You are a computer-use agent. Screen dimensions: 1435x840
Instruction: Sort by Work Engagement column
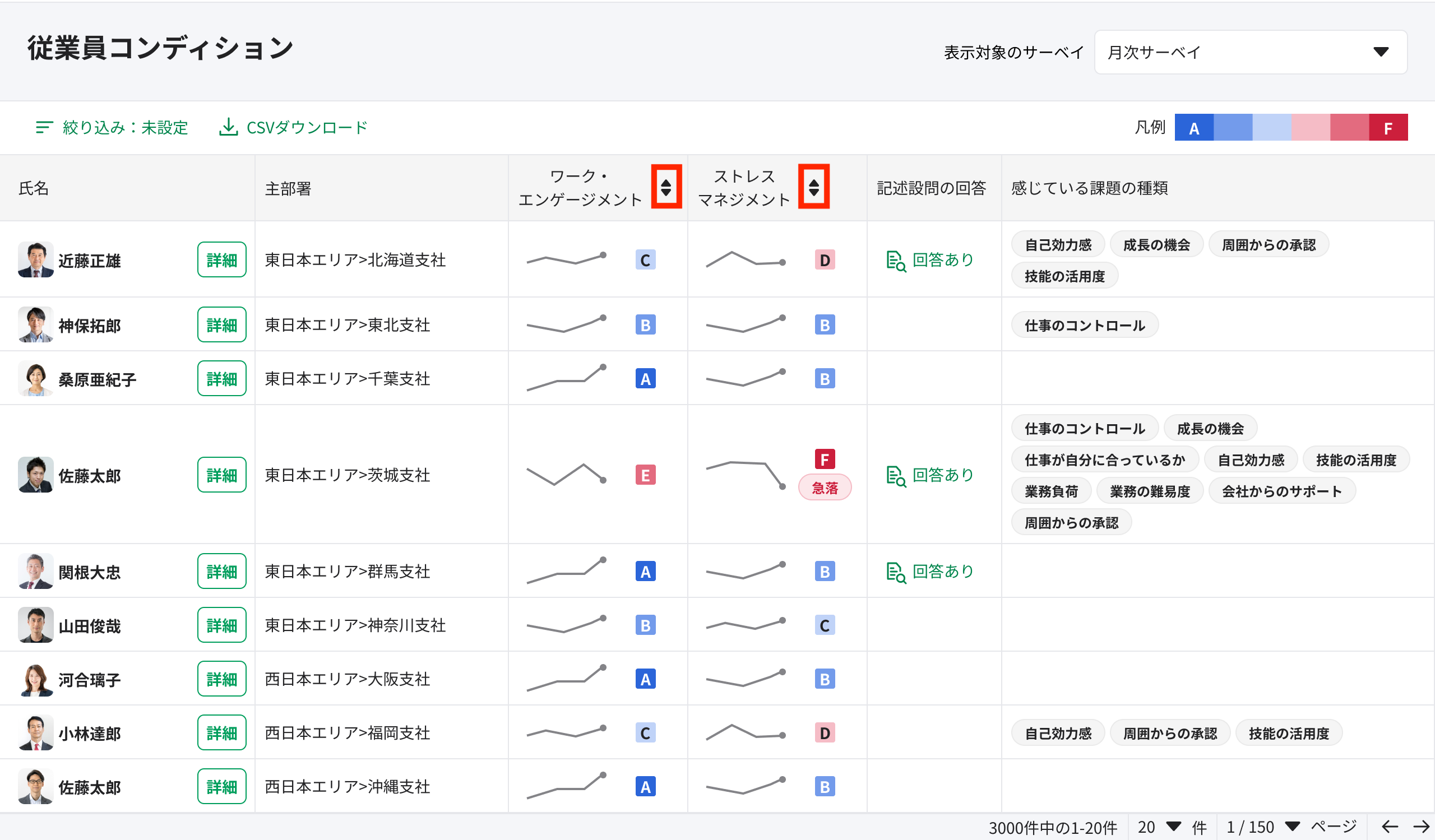click(666, 187)
